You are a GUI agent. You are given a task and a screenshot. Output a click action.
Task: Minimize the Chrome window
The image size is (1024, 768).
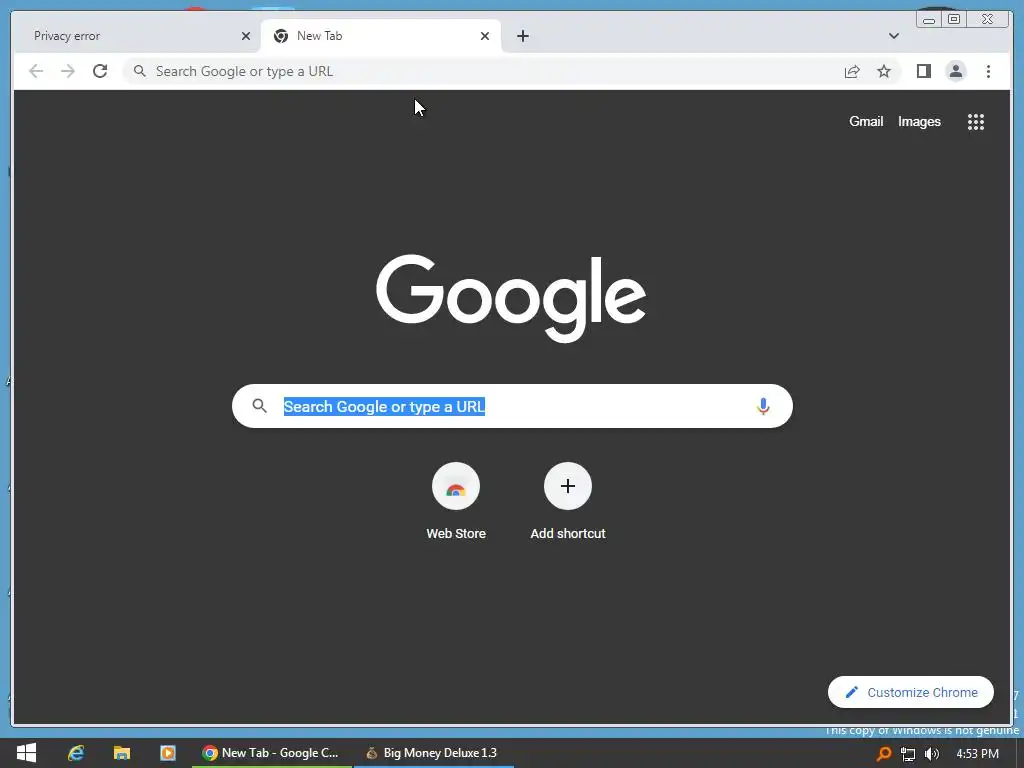(929, 20)
